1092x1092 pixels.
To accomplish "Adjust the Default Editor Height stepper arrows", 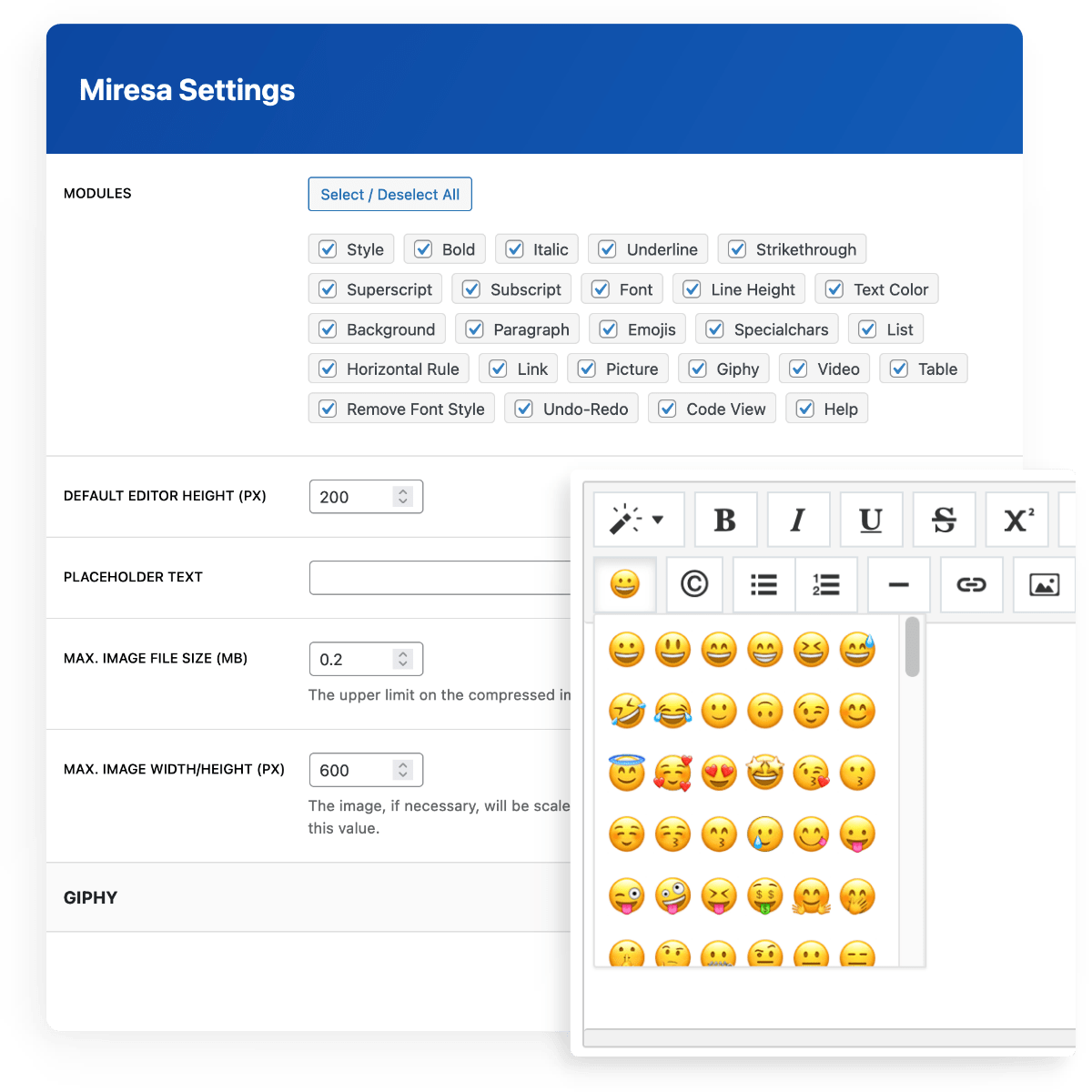I will pos(403,496).
